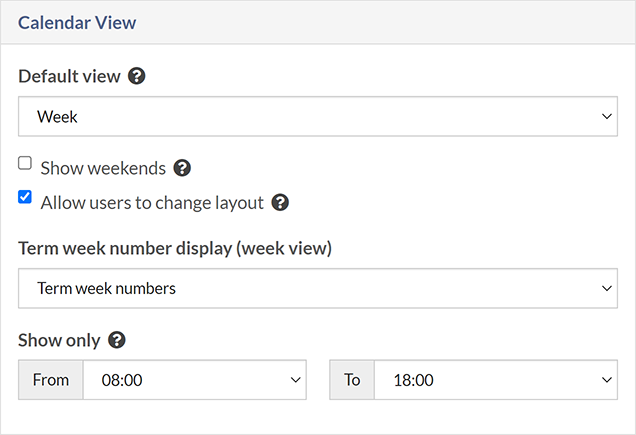Click the help icon beside Default view
This screenshot has width=636, height=435.
point(138,77)
